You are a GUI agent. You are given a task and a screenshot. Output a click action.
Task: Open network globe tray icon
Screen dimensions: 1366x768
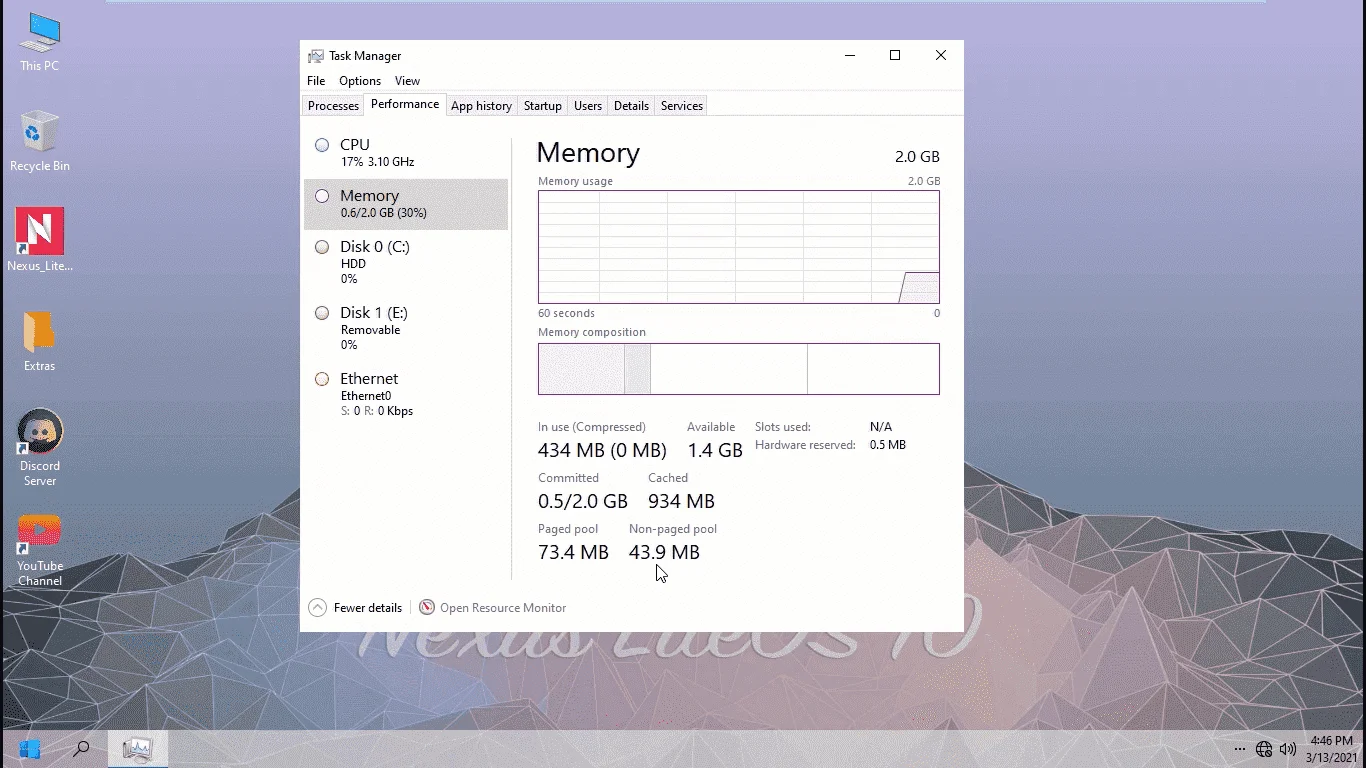coord(1264,749)
